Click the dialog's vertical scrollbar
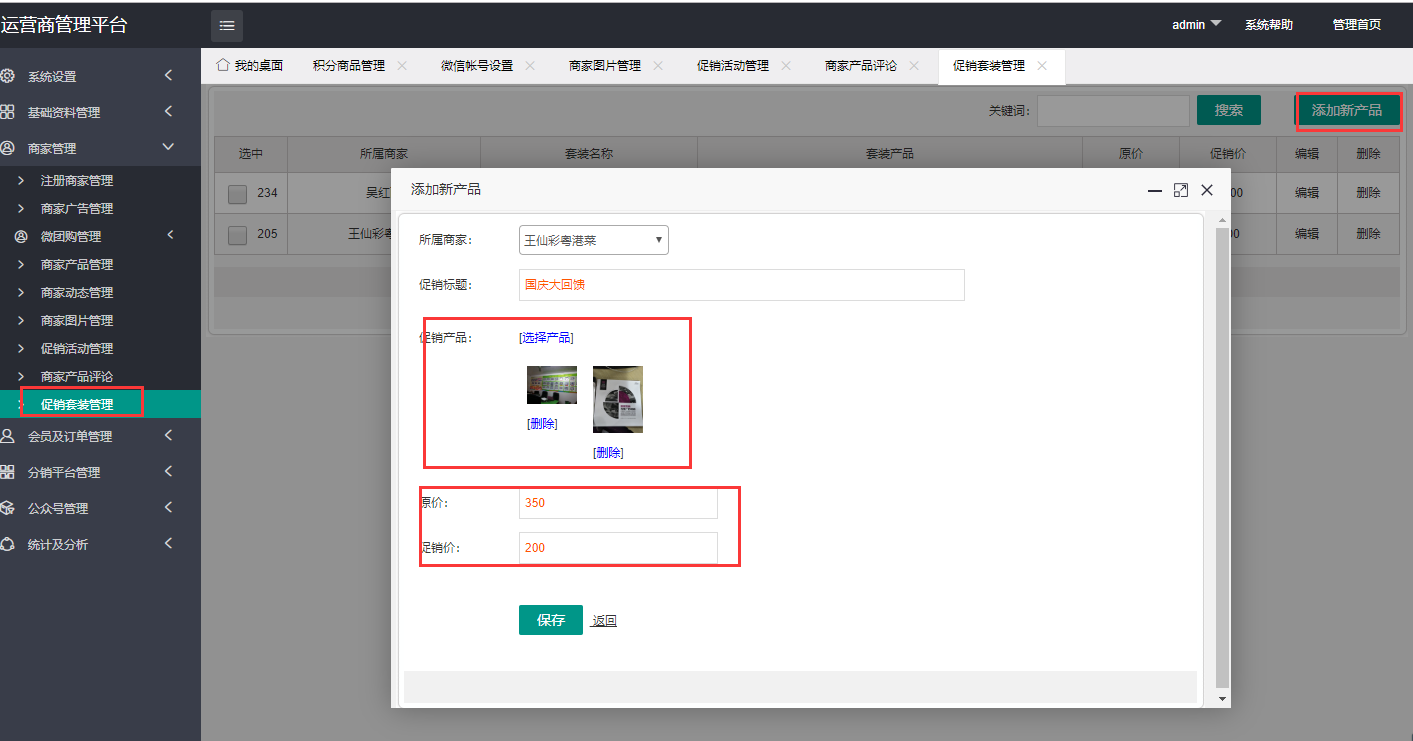1413x741 pixels. pos(1221,450)
